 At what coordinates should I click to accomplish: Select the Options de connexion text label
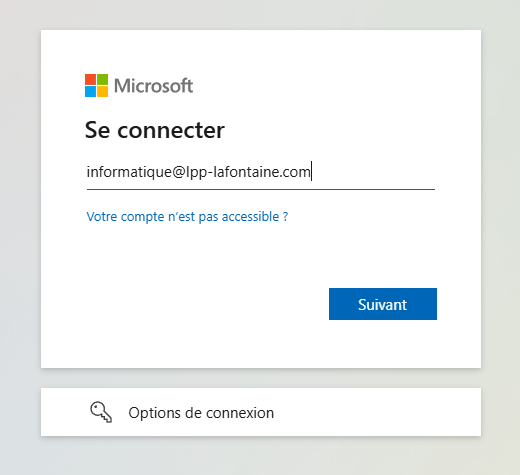(201, 413)
